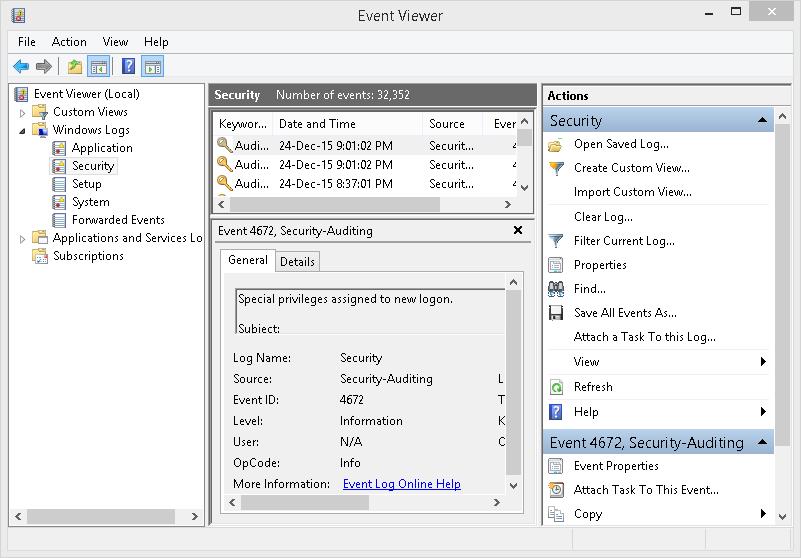Screen dimensions: 801x558
Task: Collapse the Windows Logs tree node
Action: pos(22,131)
